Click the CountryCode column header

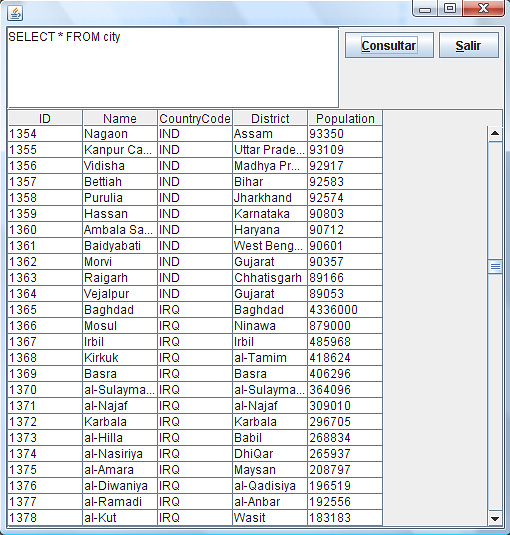click(195, 118)
